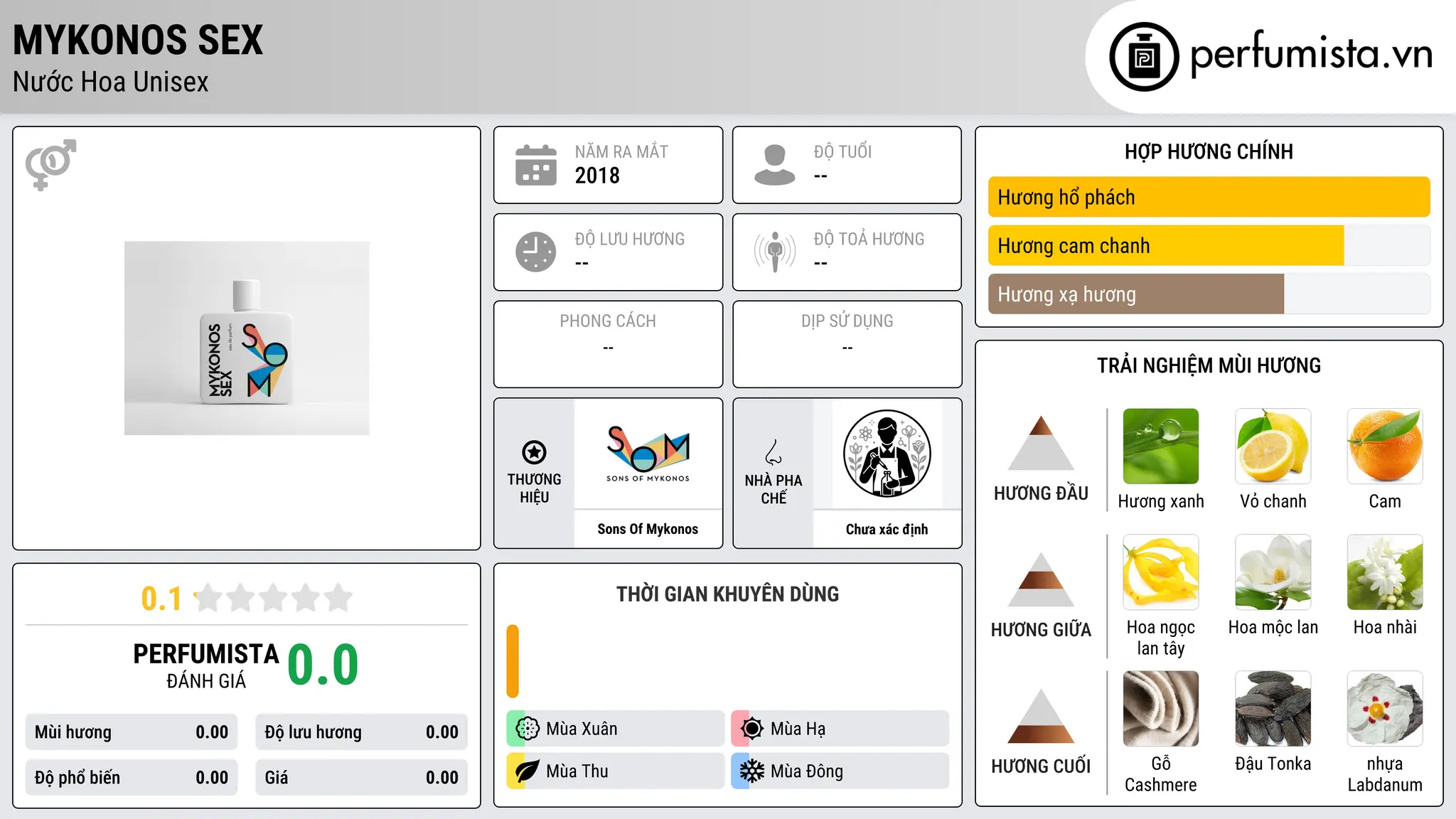Click the Mùa Hạ season label

click(x=798, y=729)
